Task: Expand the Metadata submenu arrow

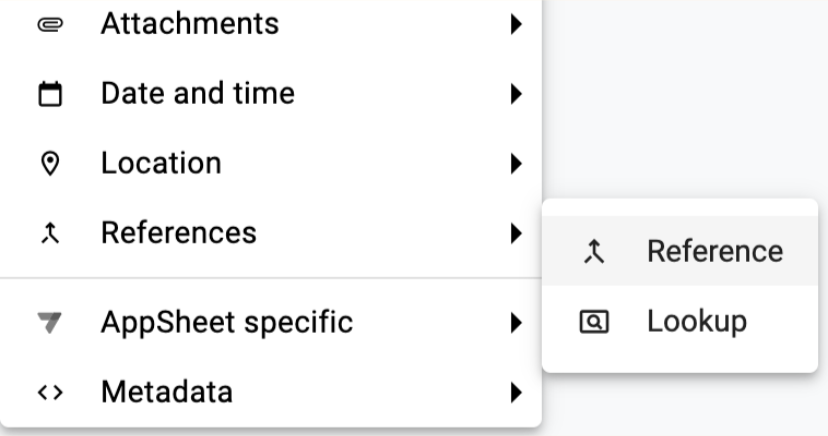Action: (x=516, y=392)
